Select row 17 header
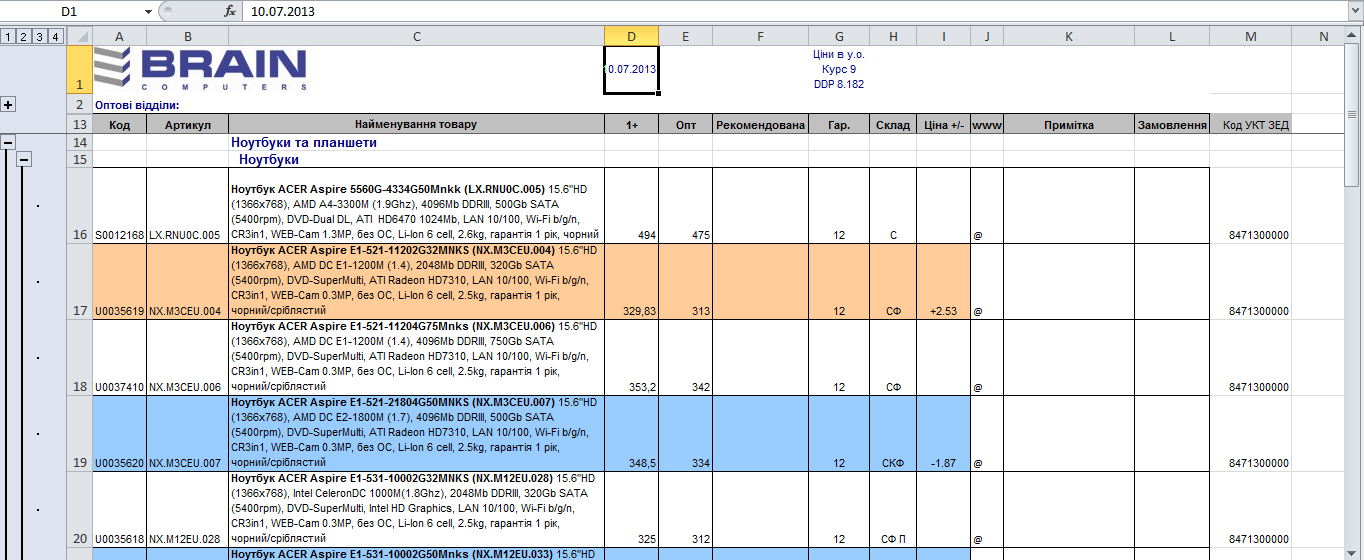 click(80, 282)
